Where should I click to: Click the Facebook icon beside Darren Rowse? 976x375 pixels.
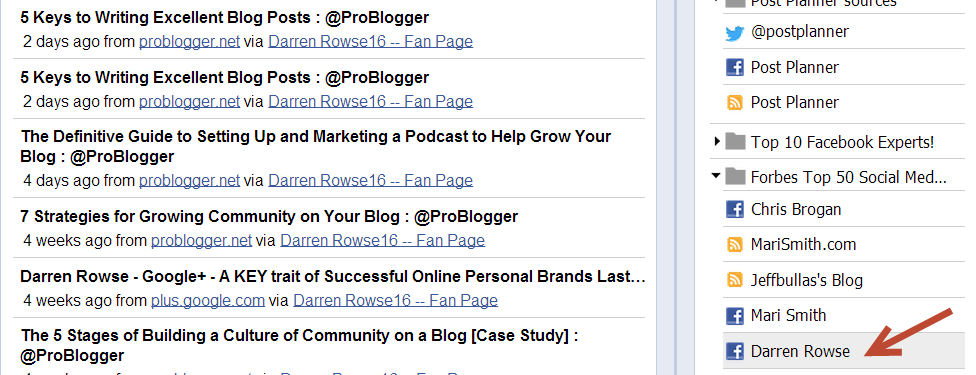(x=735, y=351)
